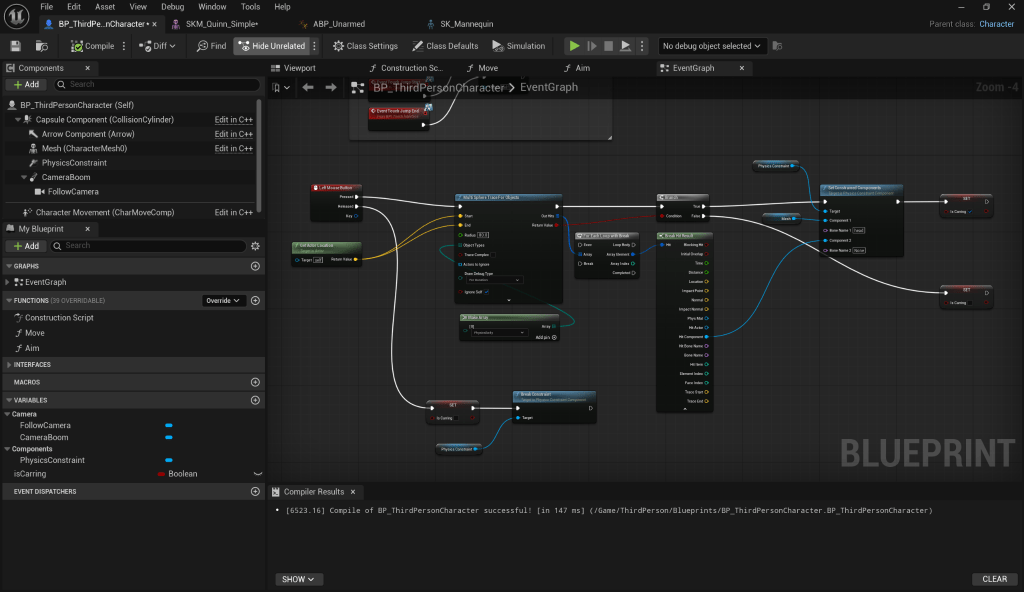The width and height of the screenshot is (1024, 592).
Task: Click the Browse to asset icon
Action: pos(41,46)
